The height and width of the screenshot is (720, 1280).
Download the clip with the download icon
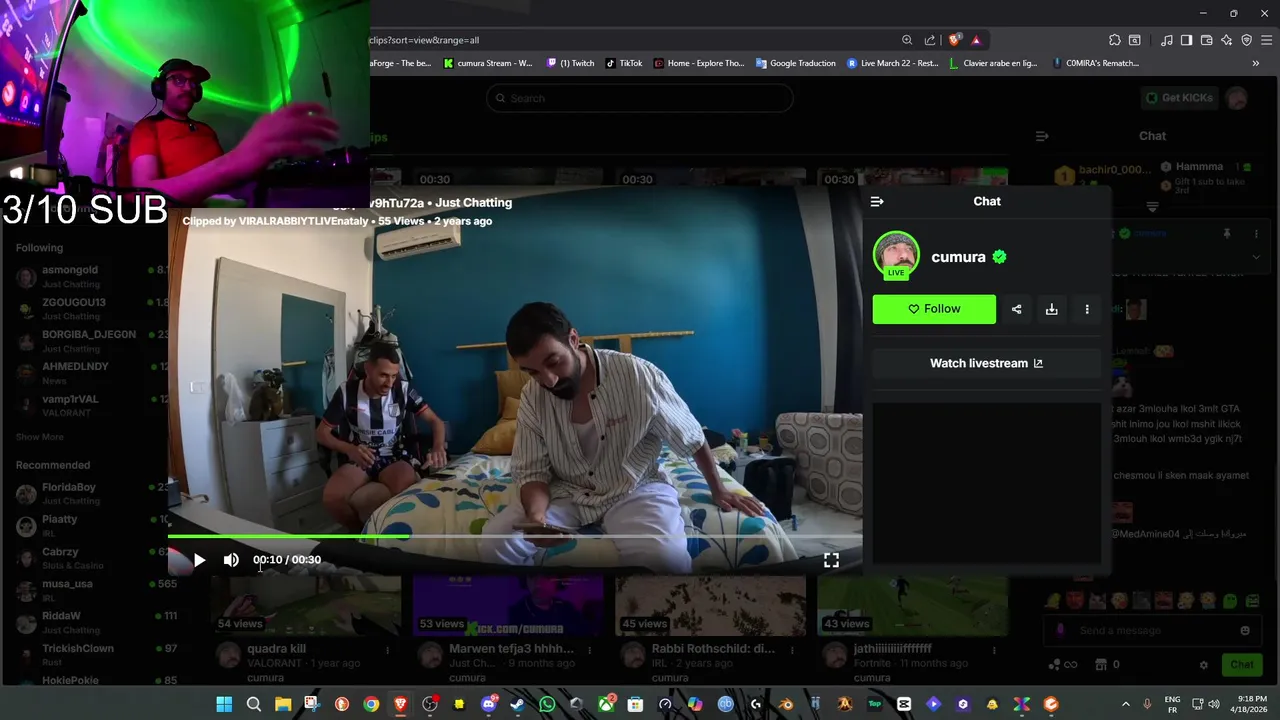coord(1051,309)
